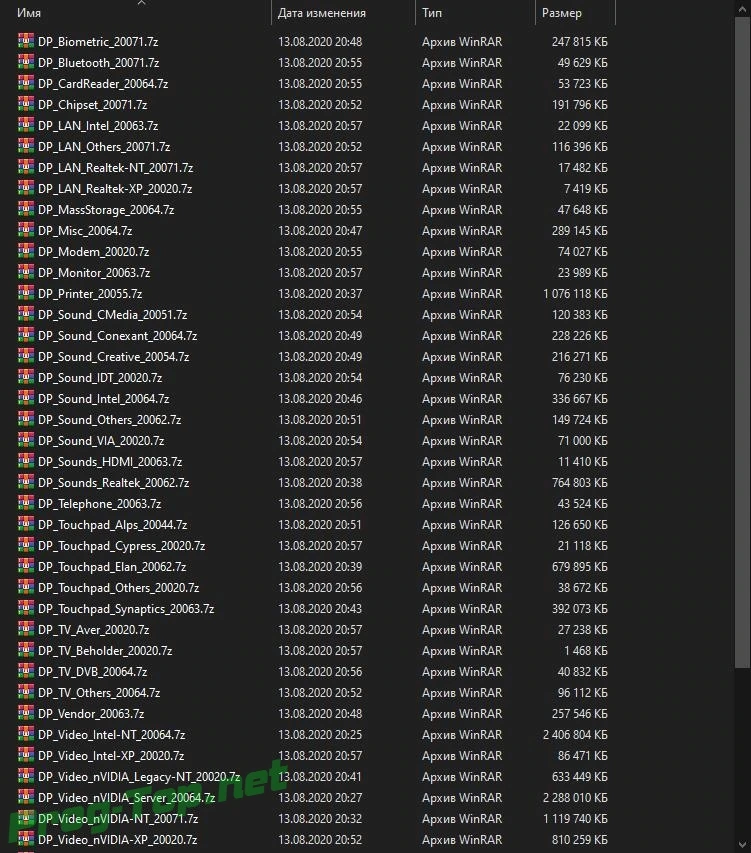Click size value 2 406 804 КБ
751x853 pixels.
[x=575, y=734]
